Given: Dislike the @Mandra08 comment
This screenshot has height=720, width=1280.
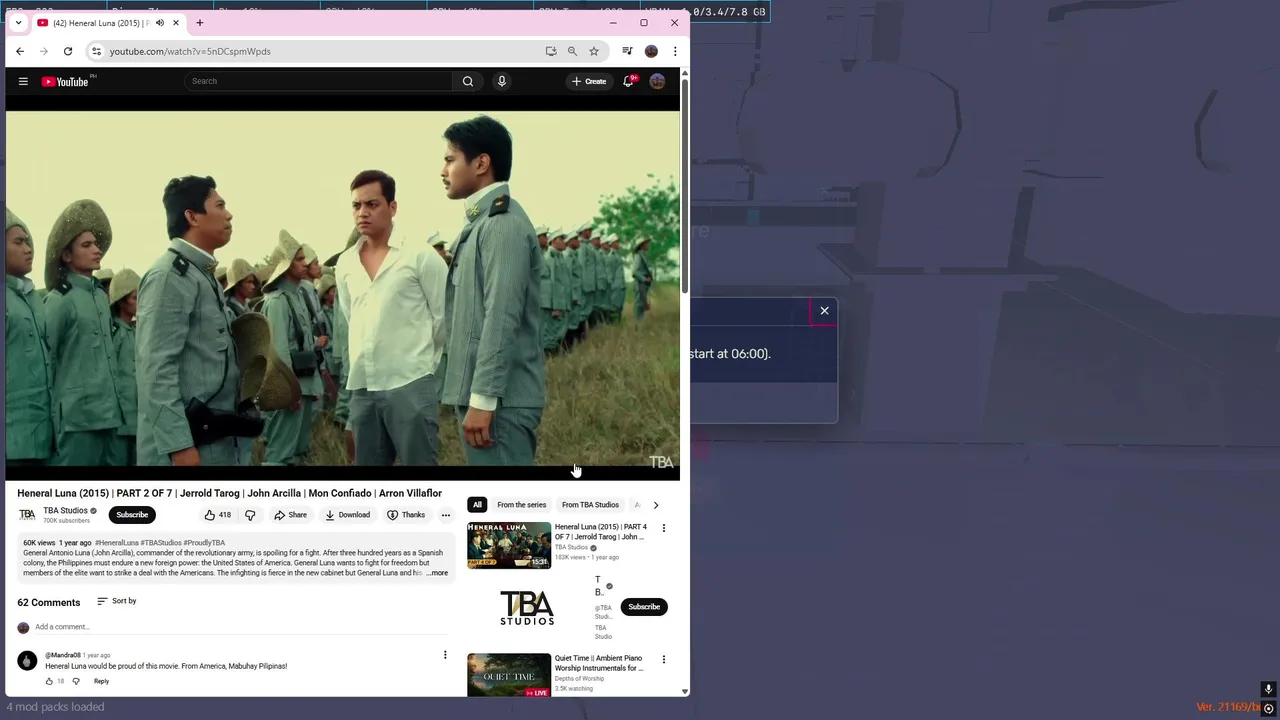Looking at the screenshot, I should click(76, 681).
